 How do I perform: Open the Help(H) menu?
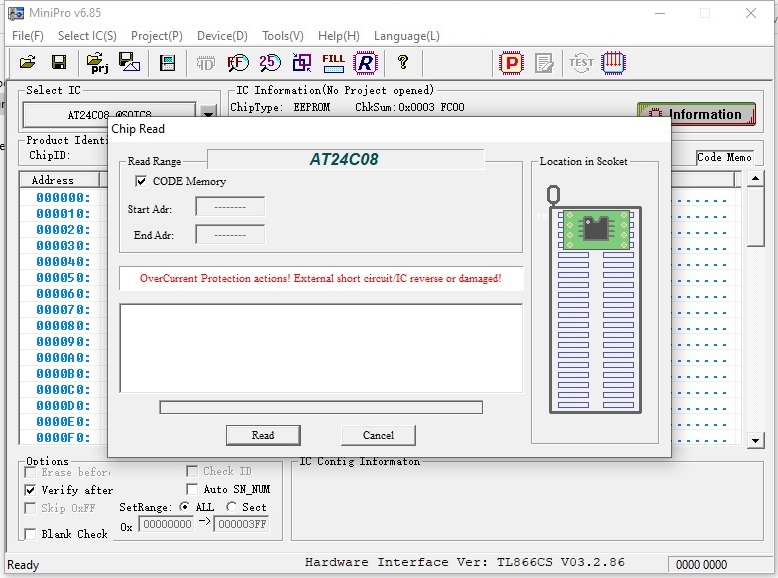(339, 36)
